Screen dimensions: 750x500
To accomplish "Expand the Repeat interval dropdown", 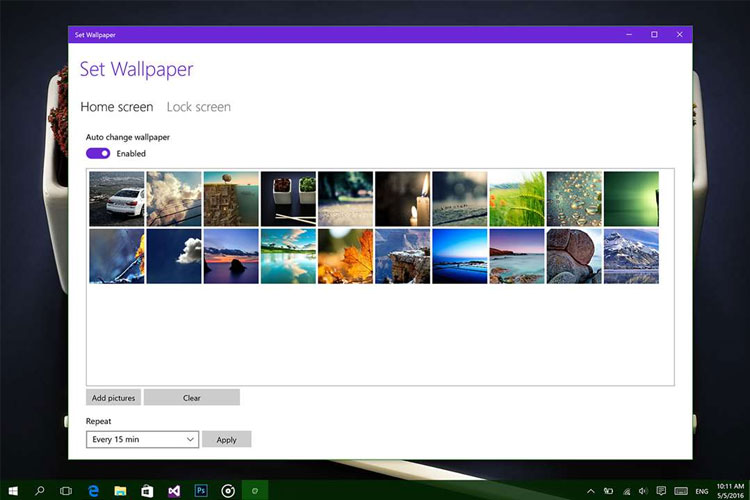I will 143,439.
